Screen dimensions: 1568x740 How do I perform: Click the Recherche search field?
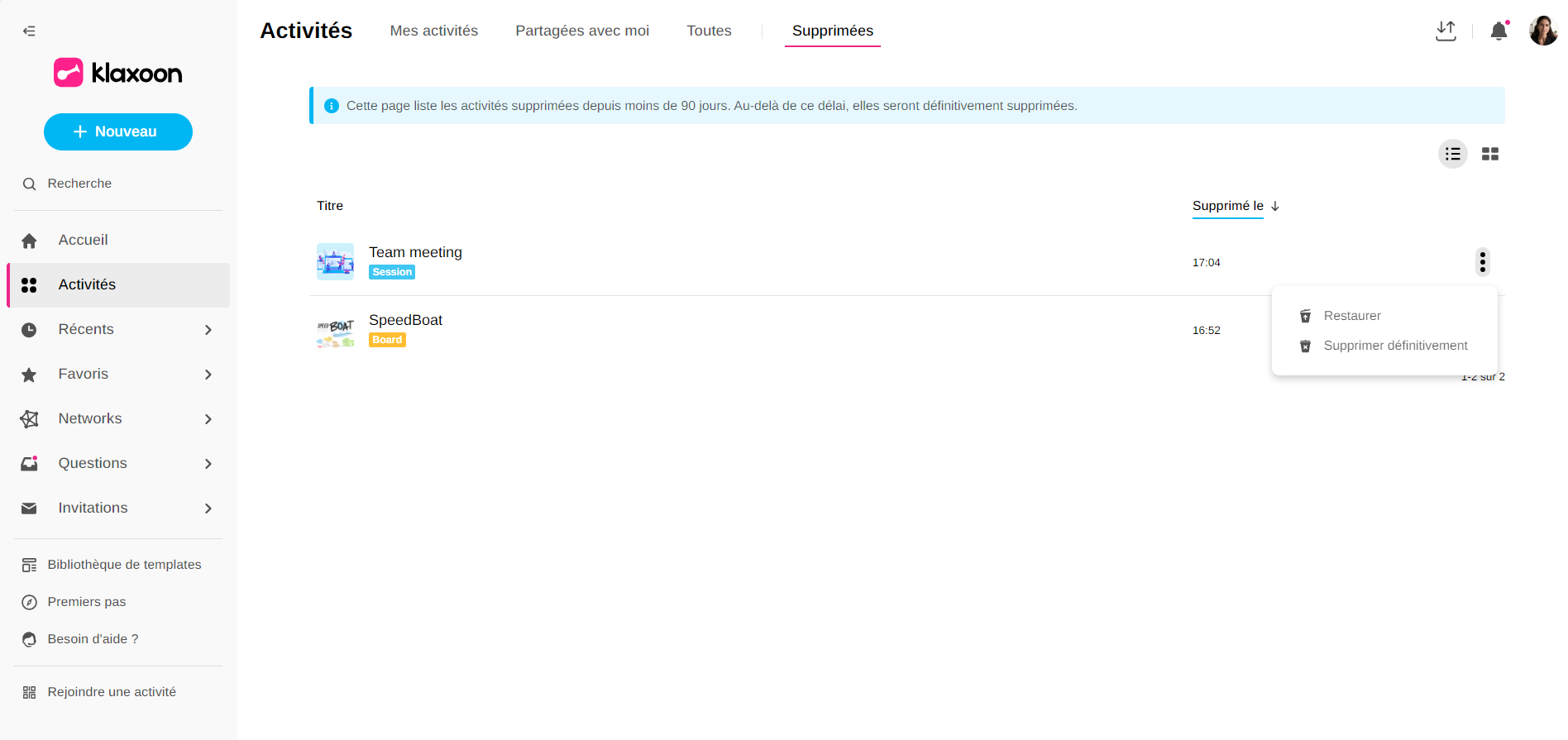[79, 184]
